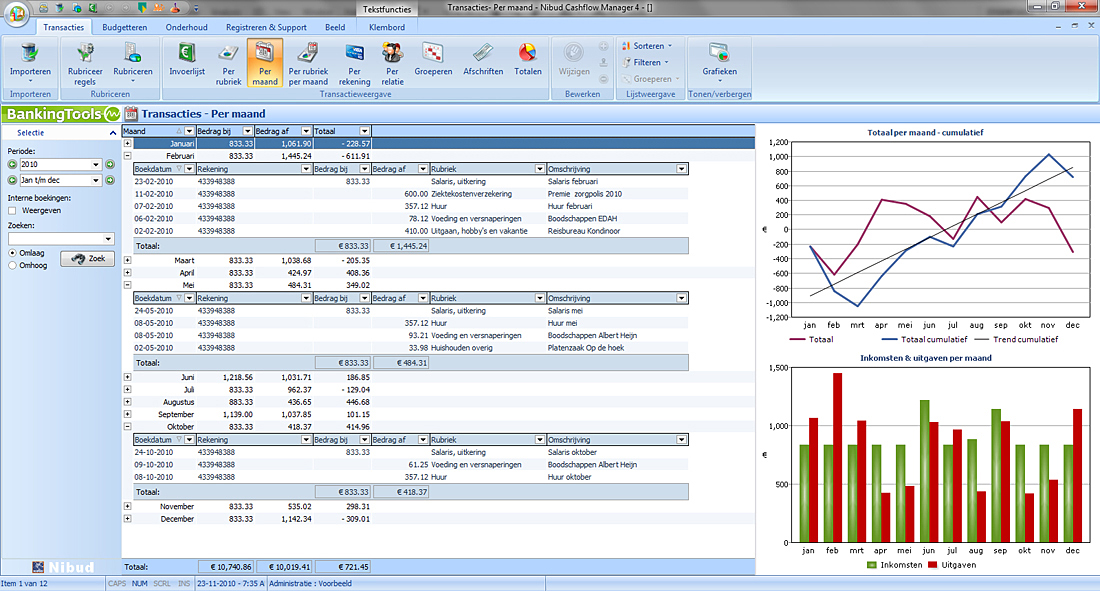The width and height of the screenshot is (1100, 591).
Task: Open the Onderhoud tab
Action: click(187, 27)
